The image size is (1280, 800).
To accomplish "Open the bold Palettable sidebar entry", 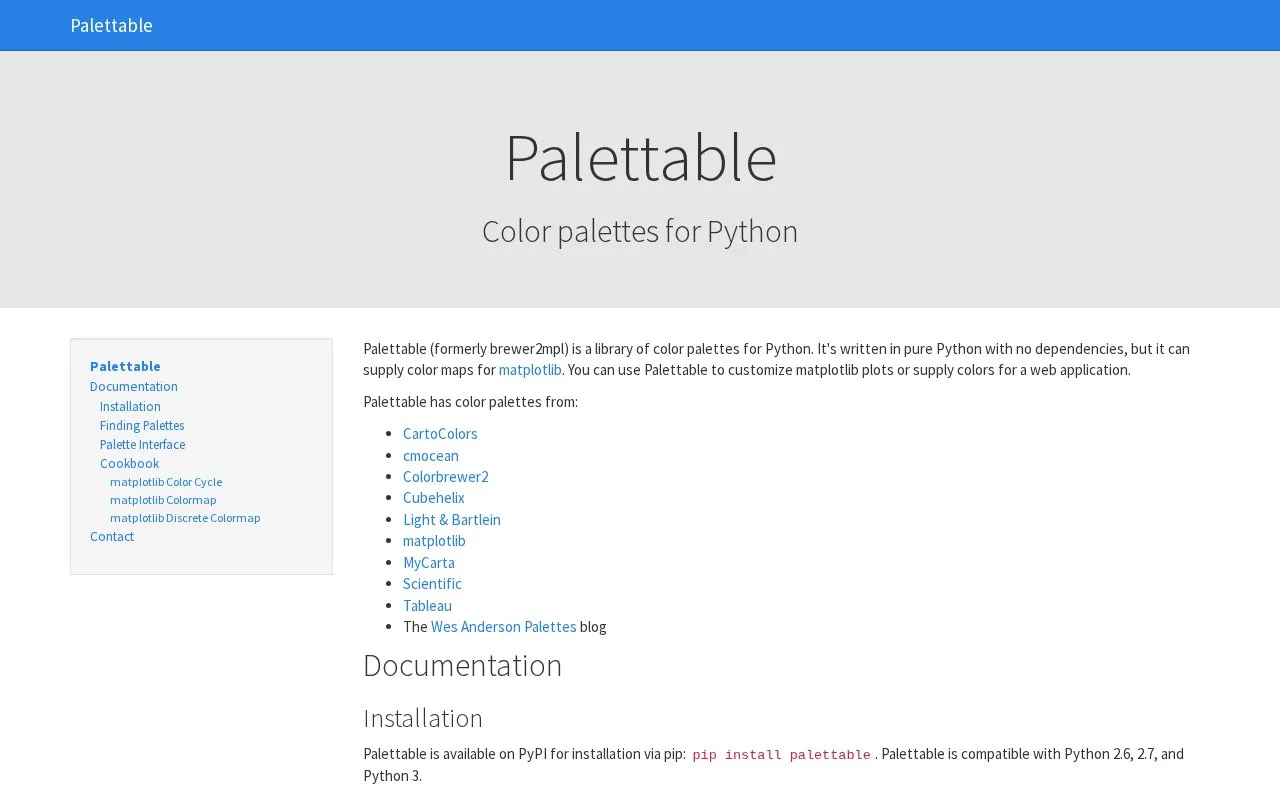I will (x=125, y=366).
